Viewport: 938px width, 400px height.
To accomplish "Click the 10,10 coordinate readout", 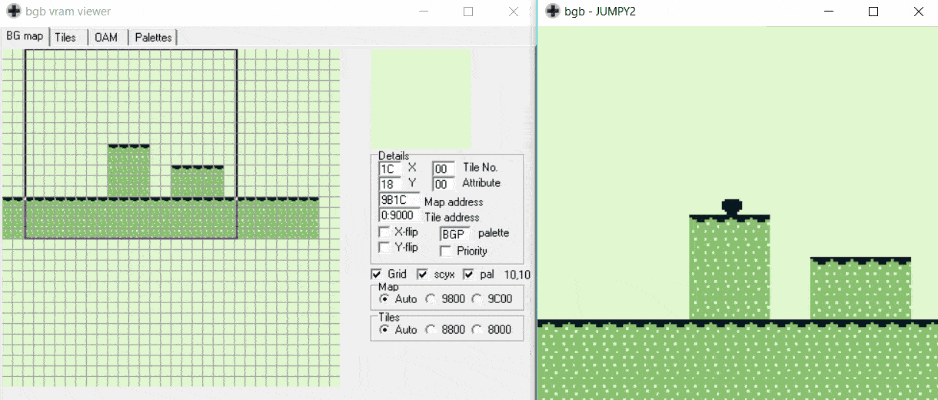I will (x=517, y=274).
